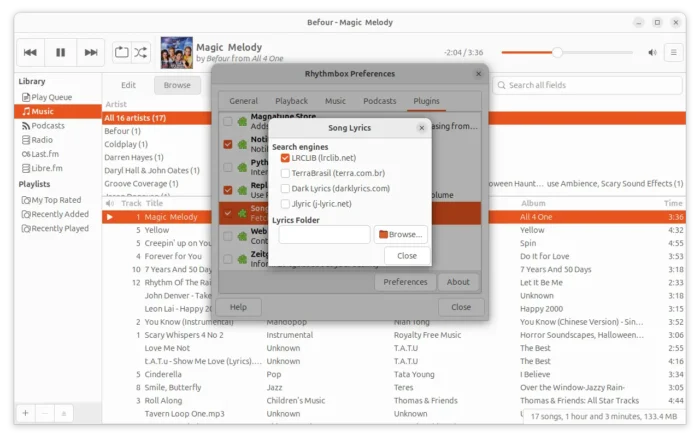Open Last.fm in the sidebar
The width and height of the screenshot is (700, 440).
coord(40,154)
